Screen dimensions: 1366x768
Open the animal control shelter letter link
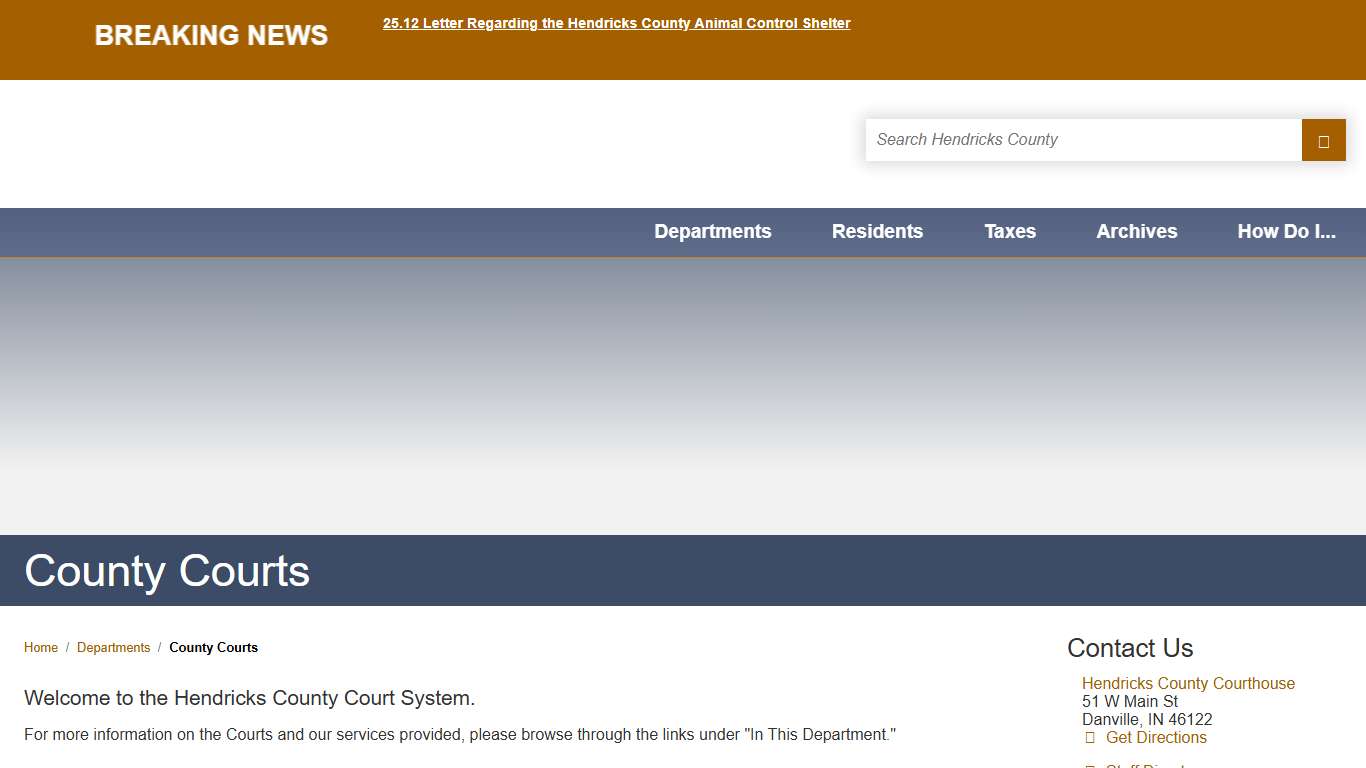click(617, 23)
